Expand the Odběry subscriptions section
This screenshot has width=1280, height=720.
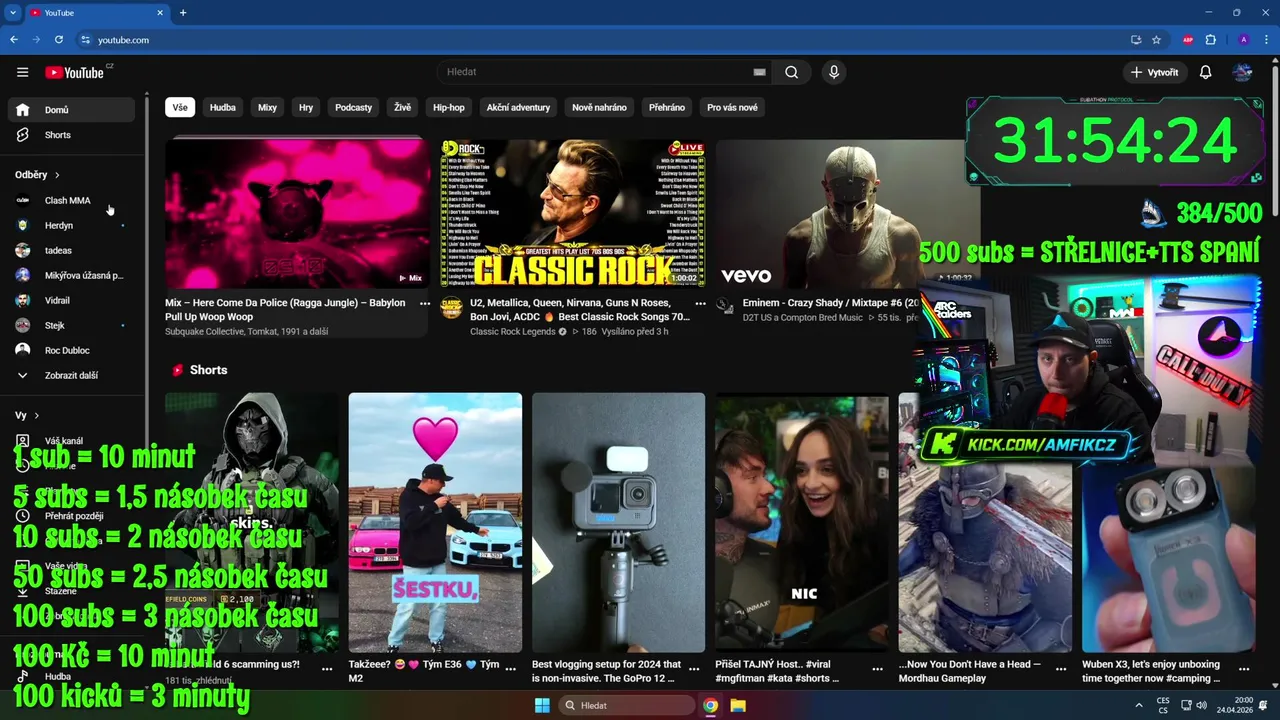[38, 175]
